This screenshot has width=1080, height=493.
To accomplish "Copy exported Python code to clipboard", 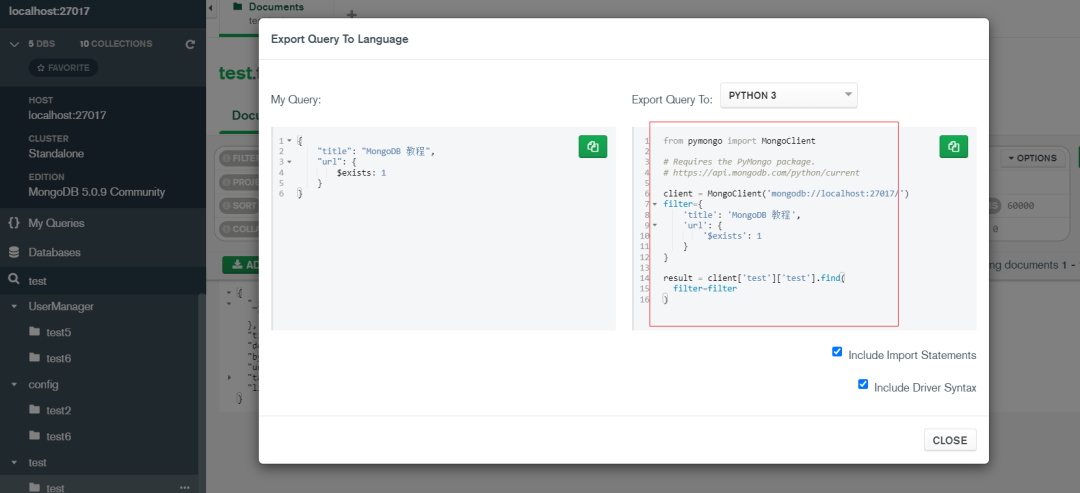I will [953, 147].
